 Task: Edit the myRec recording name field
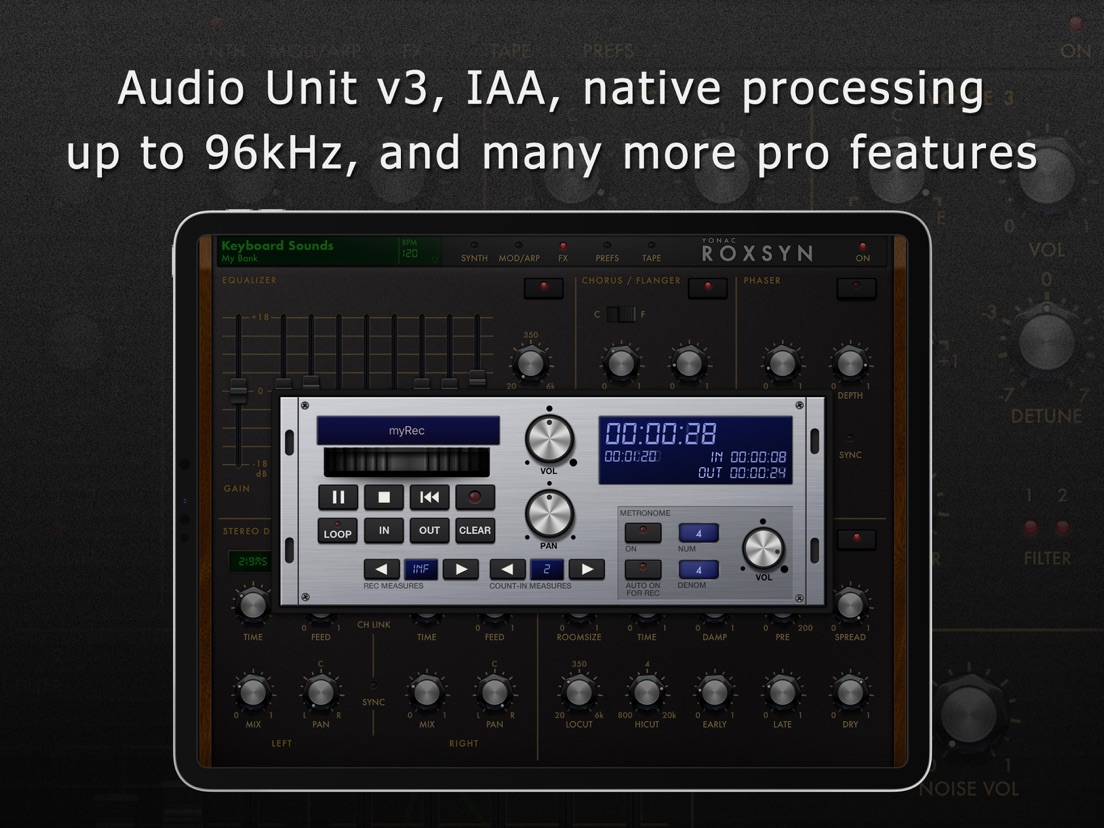click(x=408, y=430)
